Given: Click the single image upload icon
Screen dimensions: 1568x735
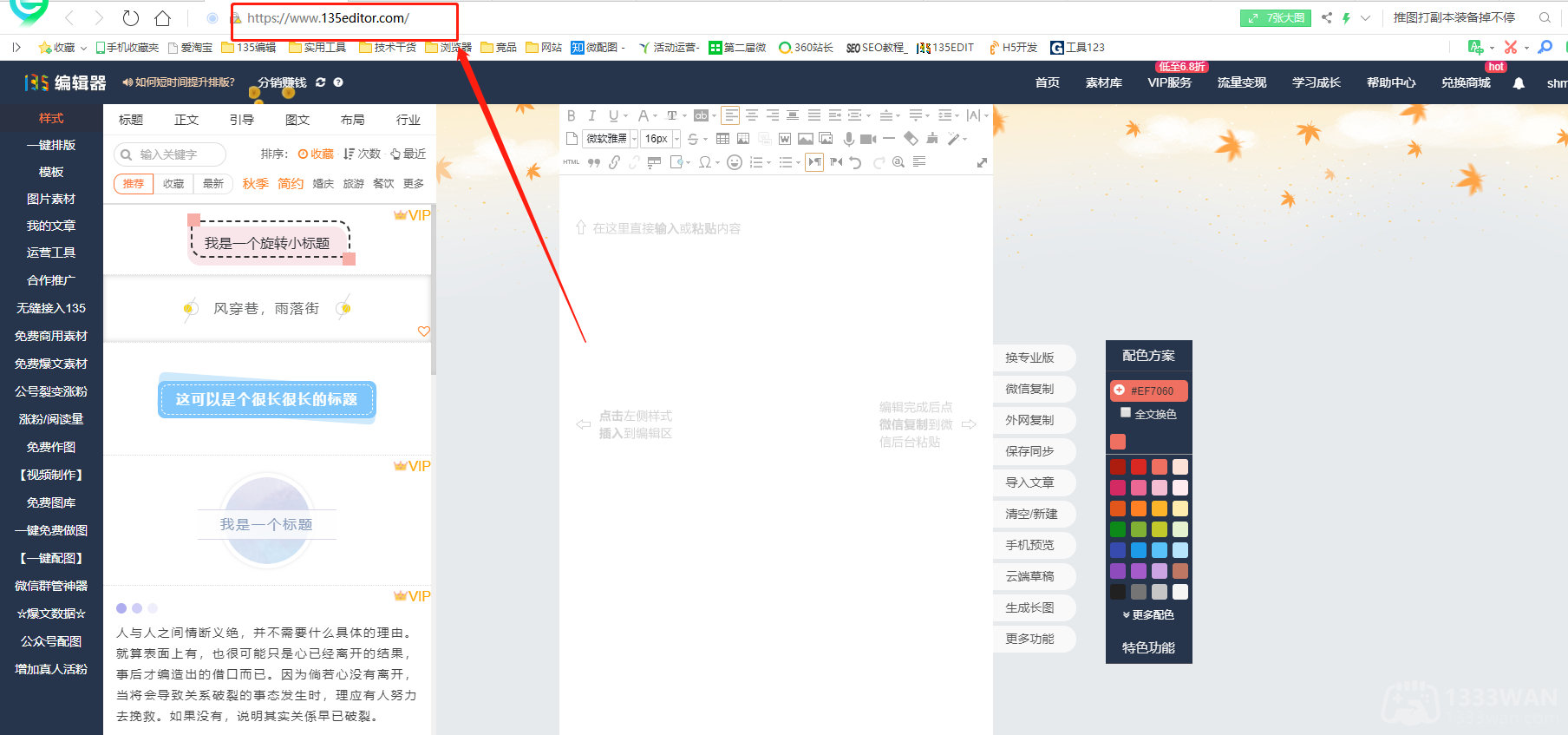Looking at the screenshot, I should point(806,139).
